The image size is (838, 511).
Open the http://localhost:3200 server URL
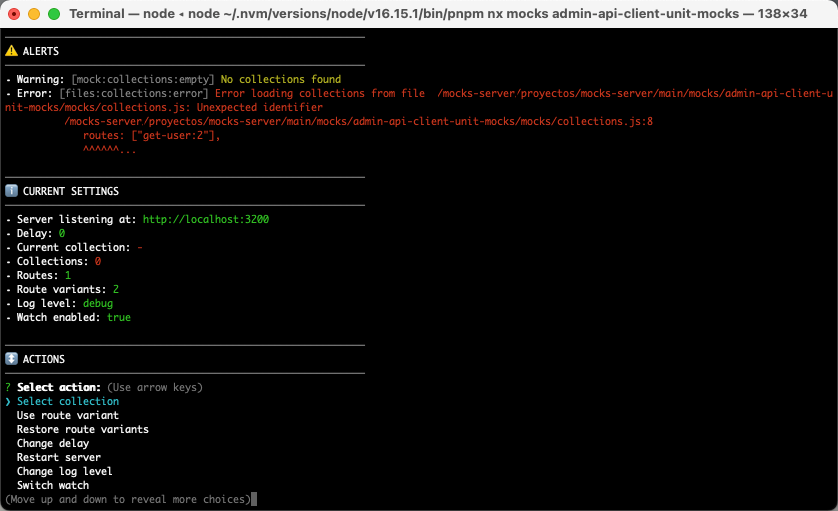tap(206, 219)
